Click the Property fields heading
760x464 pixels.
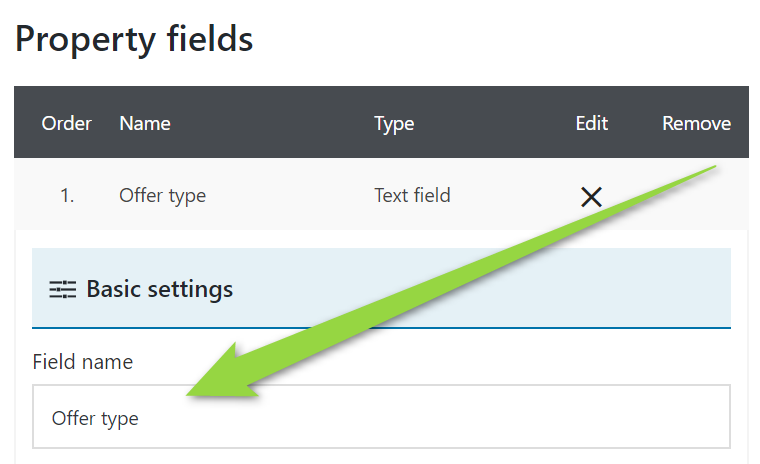coord(134,40)
